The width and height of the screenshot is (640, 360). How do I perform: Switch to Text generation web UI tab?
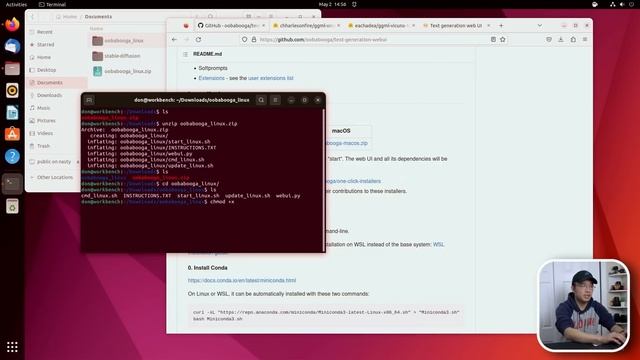(456, 26)
